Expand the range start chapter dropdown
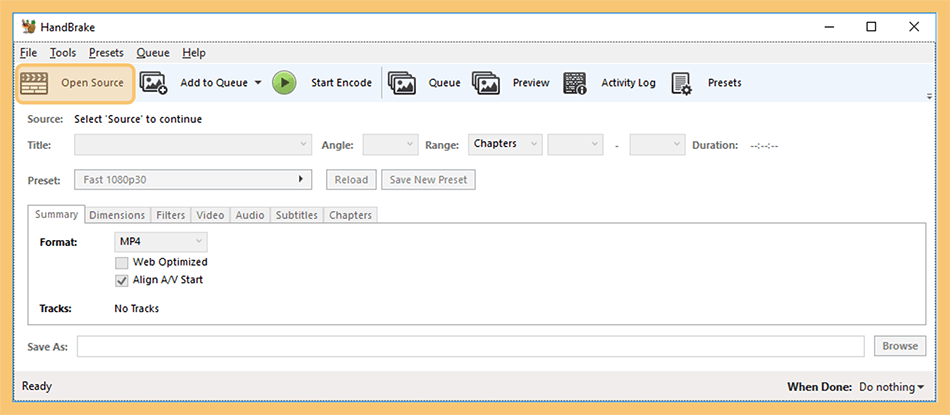950x415 pixels. point(575,145)
